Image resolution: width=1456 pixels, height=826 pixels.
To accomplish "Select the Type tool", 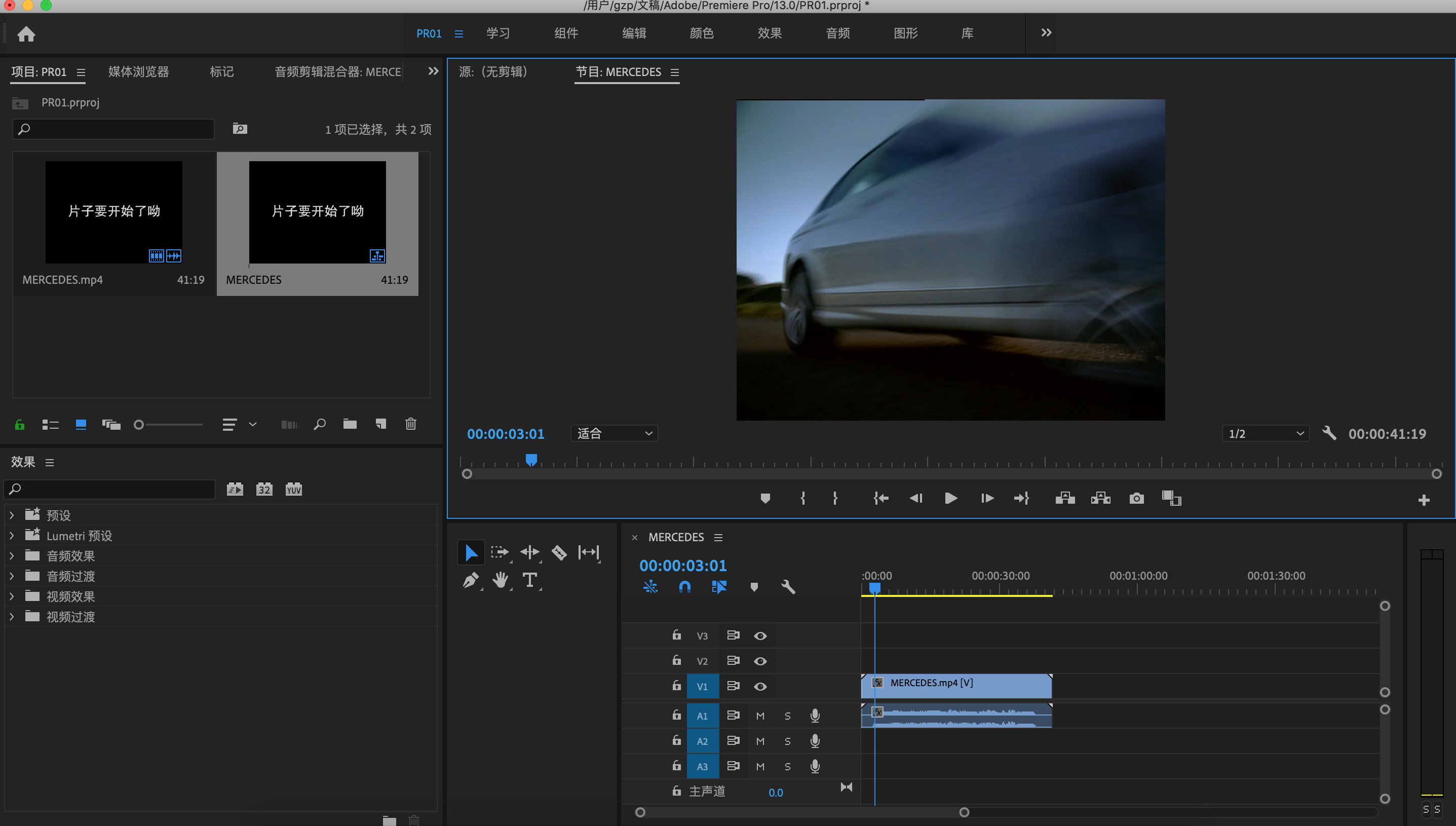I will point(529,580).
